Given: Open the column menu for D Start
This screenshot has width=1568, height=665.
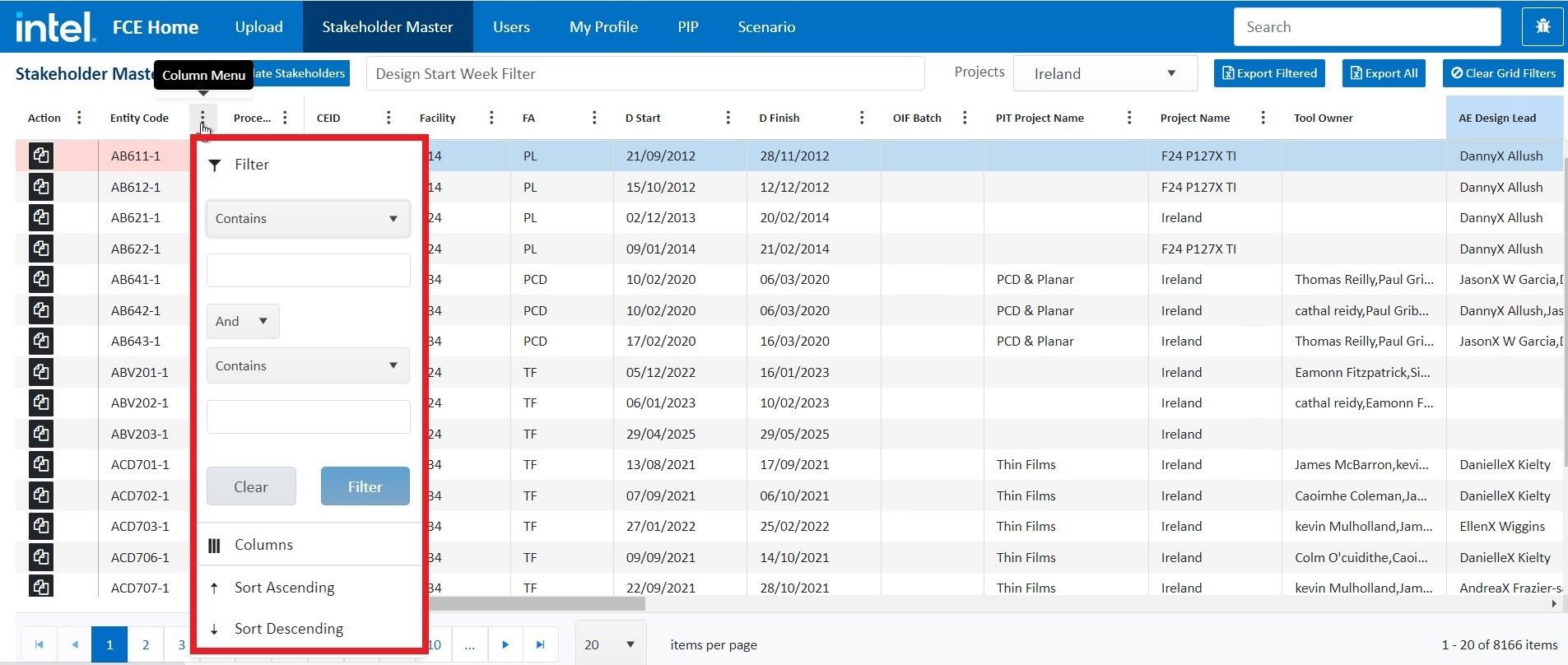Looking at the screenshot, I should (x=728, y=118).
